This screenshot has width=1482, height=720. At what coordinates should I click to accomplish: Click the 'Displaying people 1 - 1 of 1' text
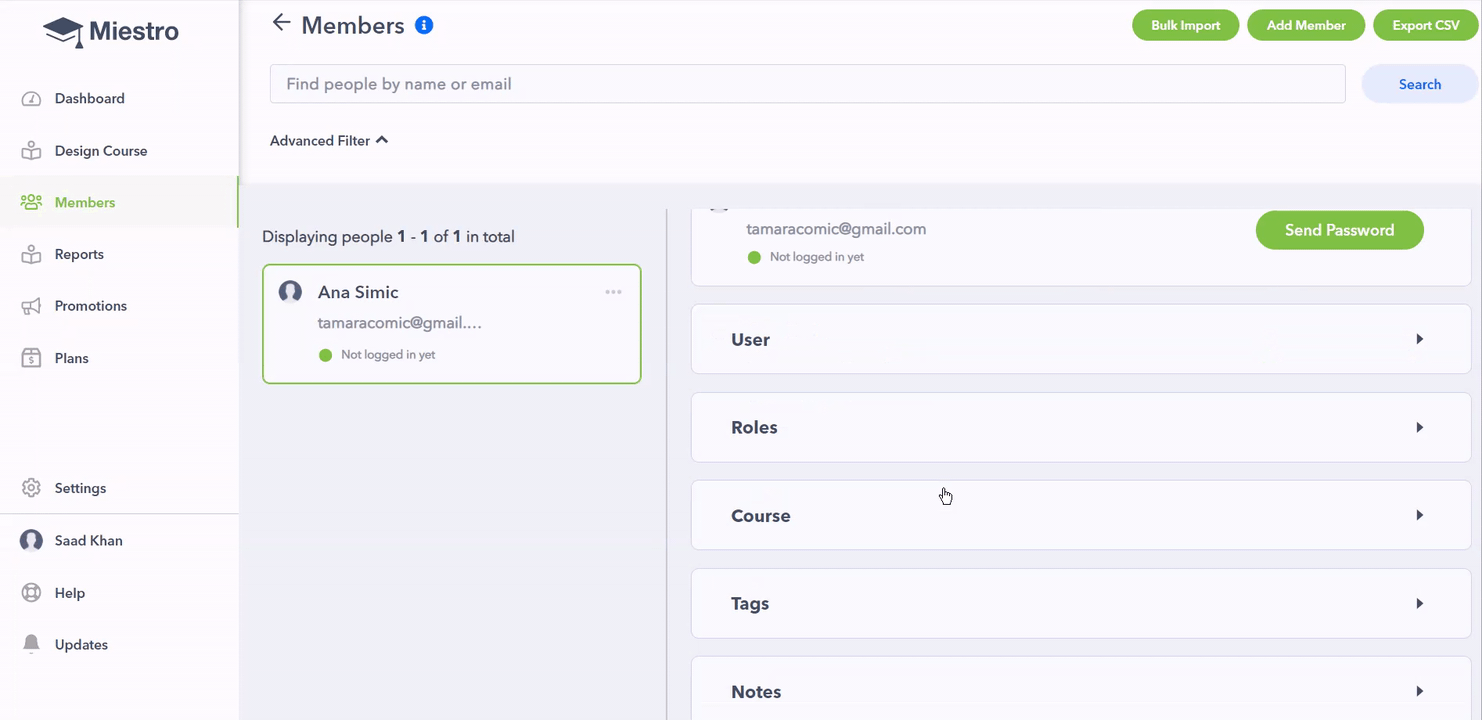click(388, 237)
